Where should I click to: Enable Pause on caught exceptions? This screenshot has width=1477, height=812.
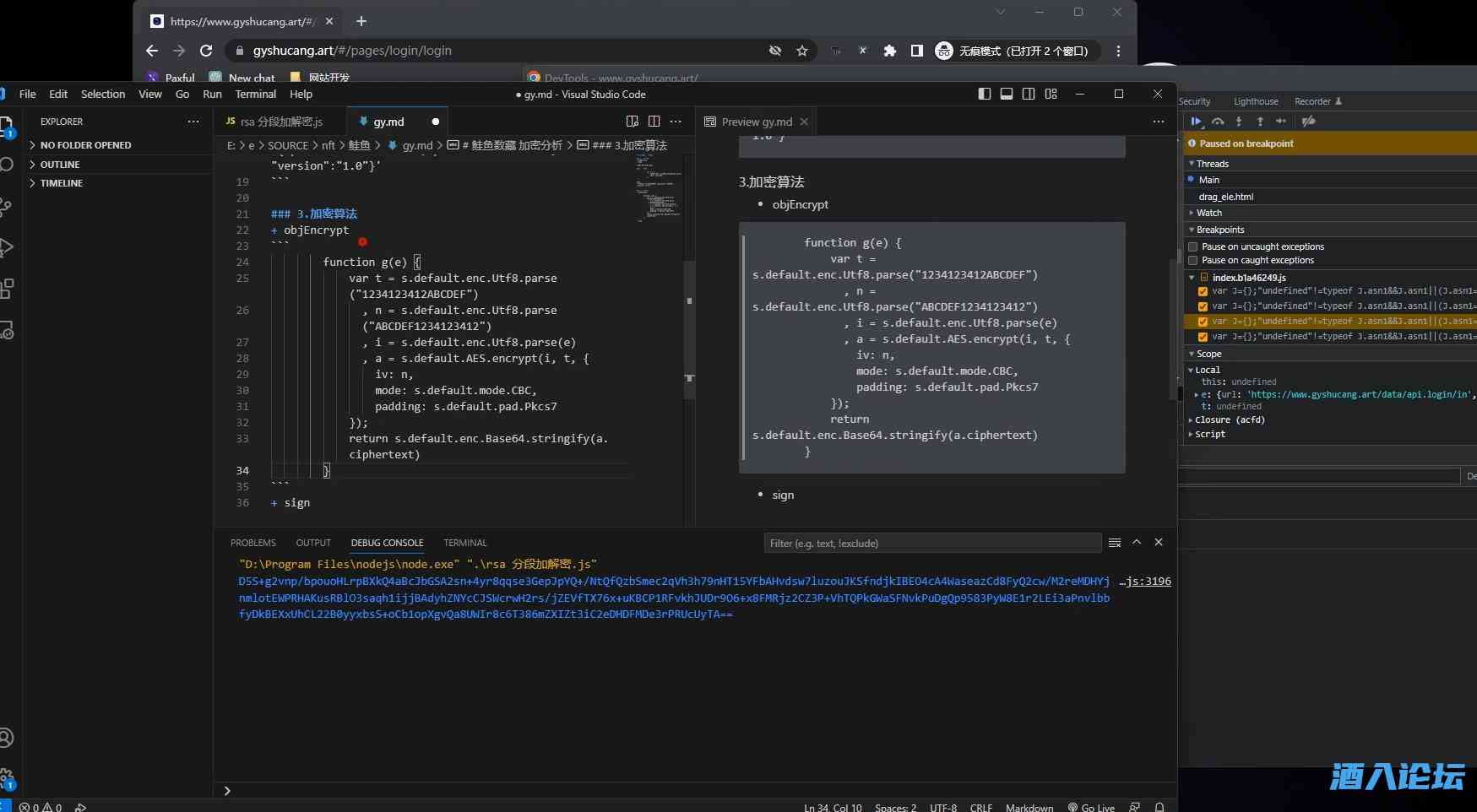tap(1193, 260)
